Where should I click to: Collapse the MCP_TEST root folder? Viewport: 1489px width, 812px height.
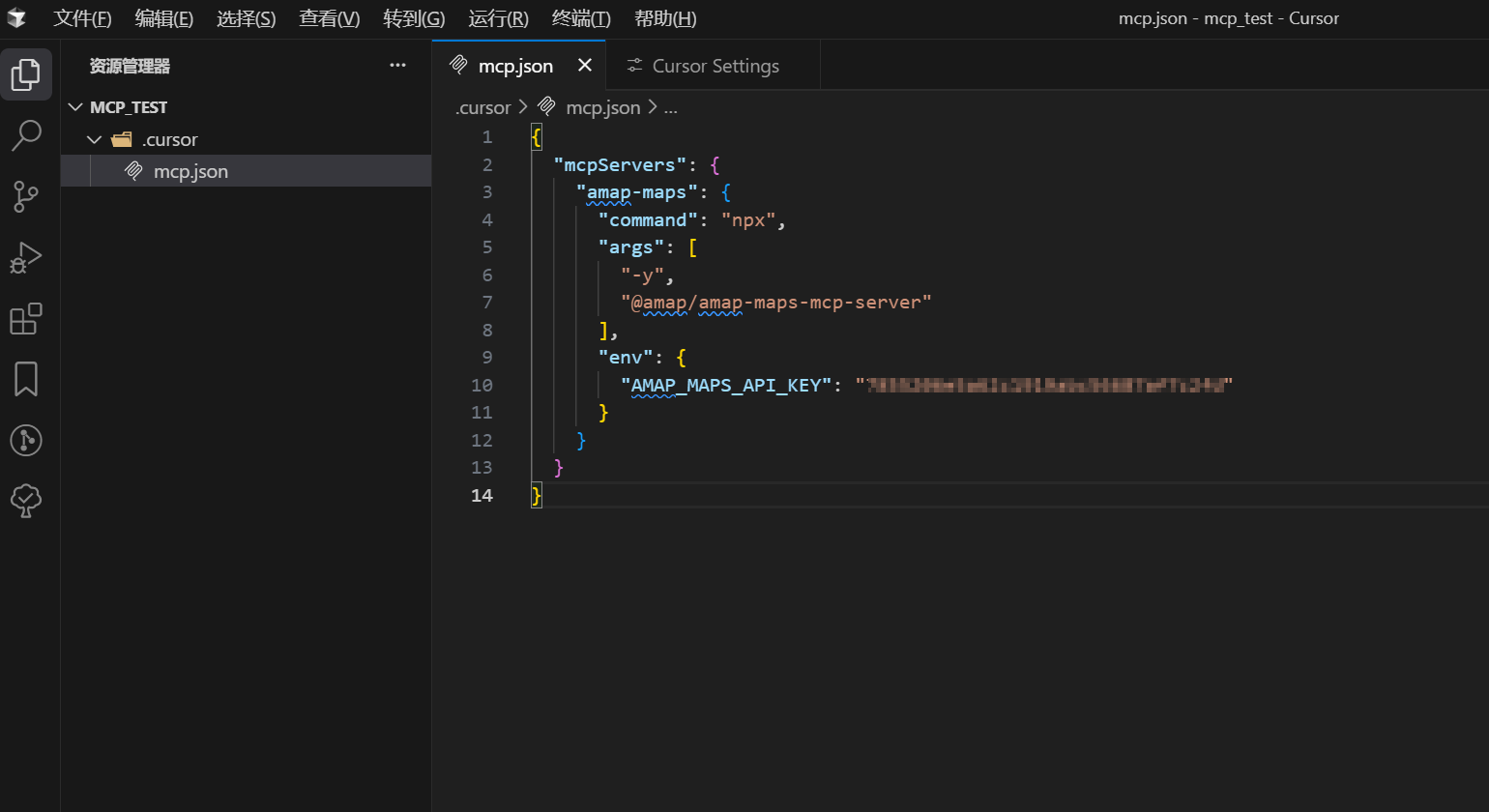point(75,106)
